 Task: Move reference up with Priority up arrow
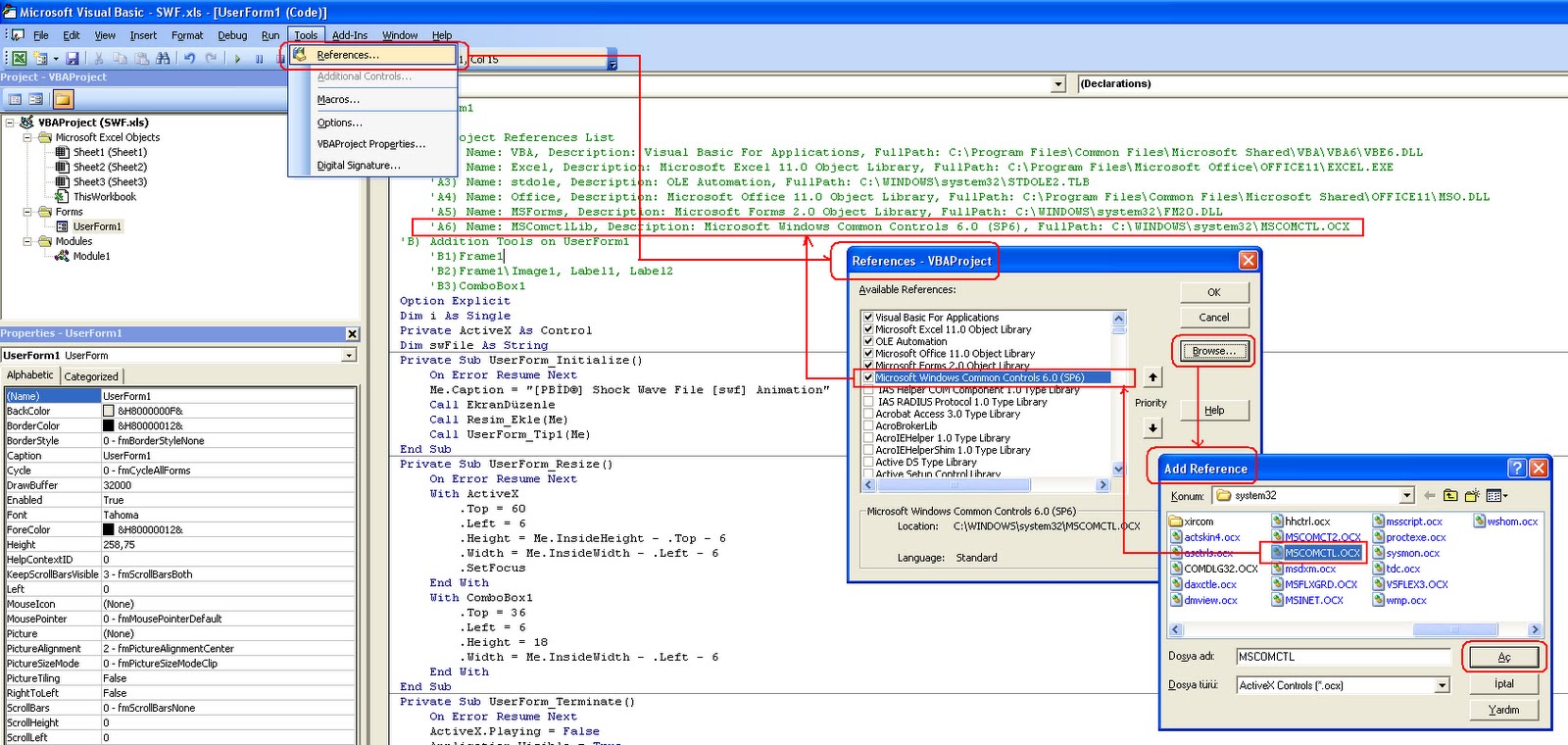[x=1153, y=377]
